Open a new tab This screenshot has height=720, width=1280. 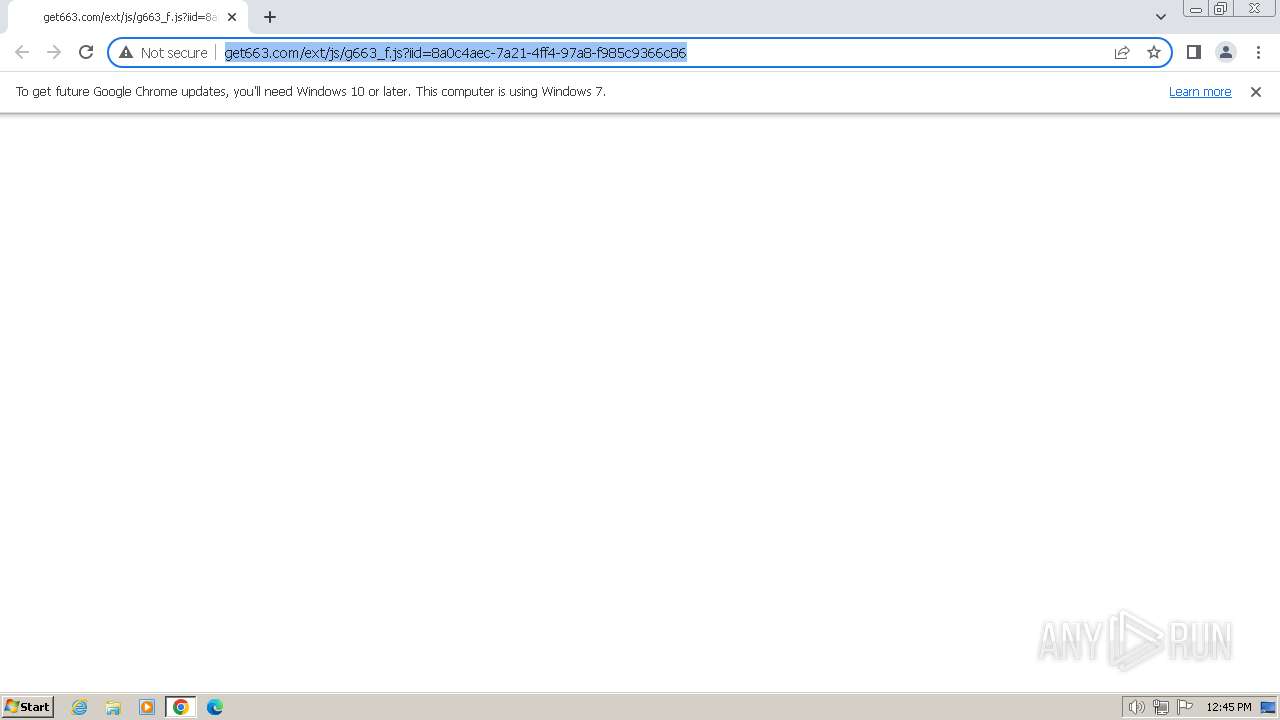(270, 17)
